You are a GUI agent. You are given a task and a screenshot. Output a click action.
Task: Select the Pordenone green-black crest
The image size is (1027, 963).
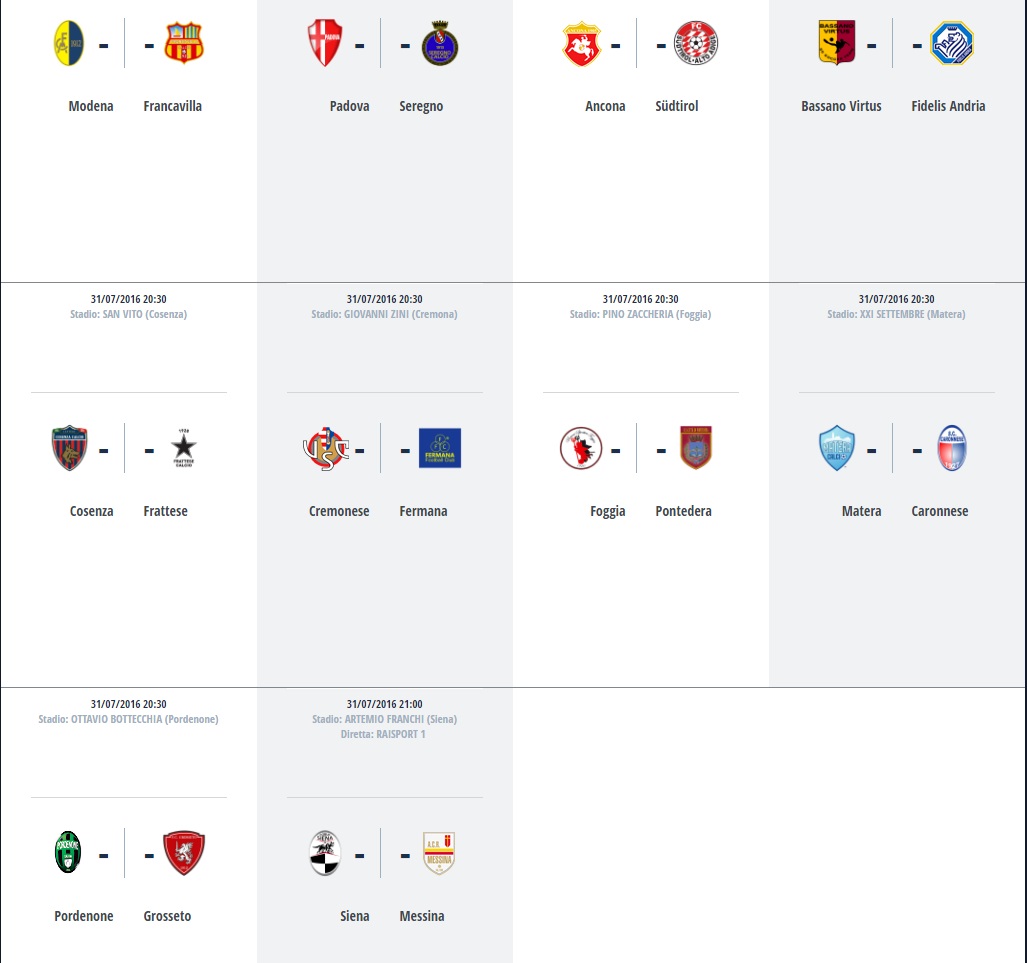pos(68,853)
